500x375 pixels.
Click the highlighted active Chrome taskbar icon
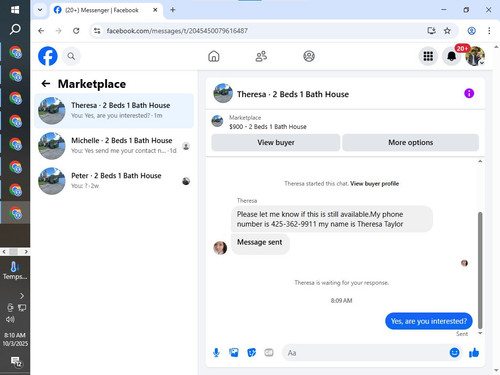click(15, 213)
